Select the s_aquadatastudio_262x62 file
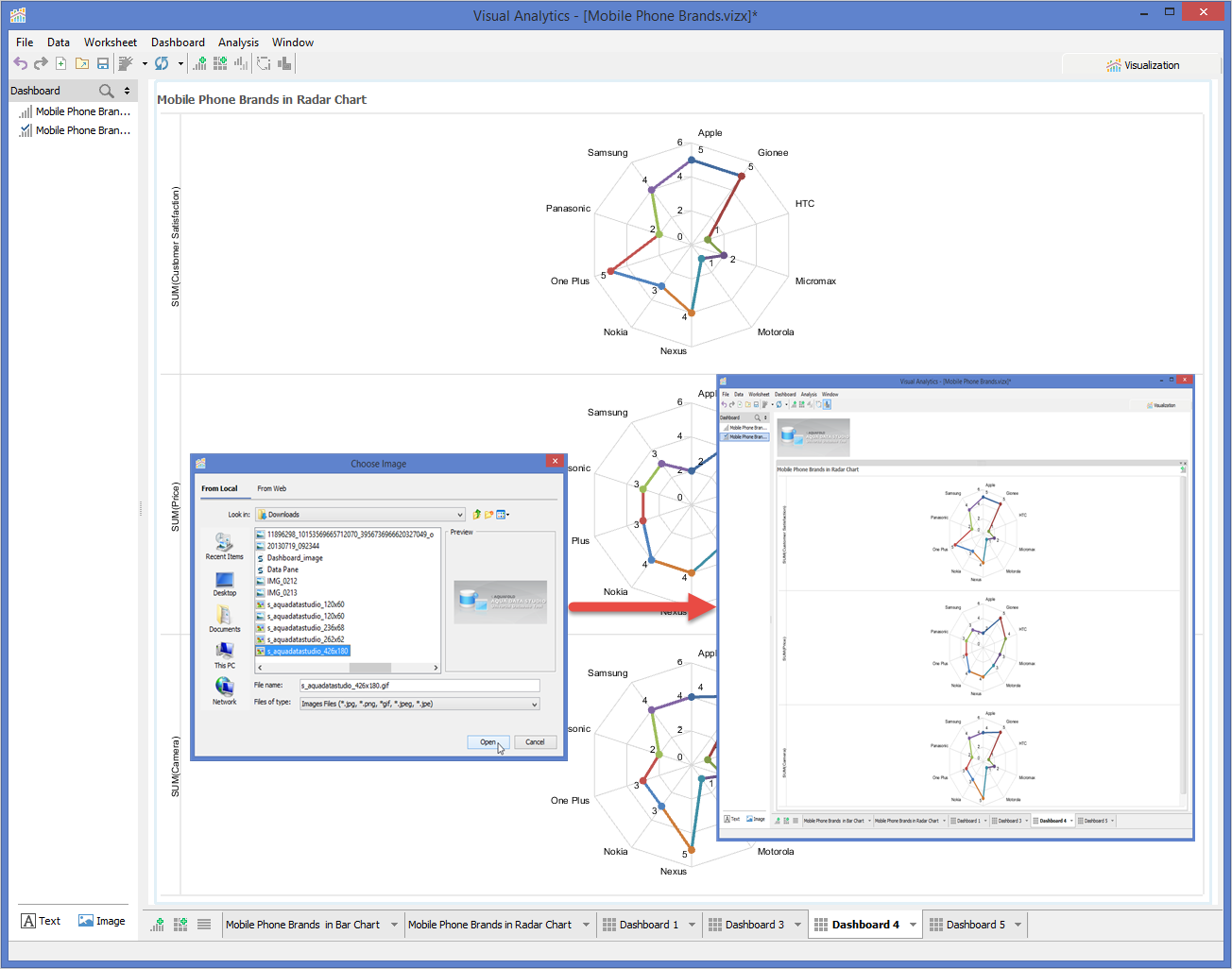1232x969 pixels. (x=299, y=639)
